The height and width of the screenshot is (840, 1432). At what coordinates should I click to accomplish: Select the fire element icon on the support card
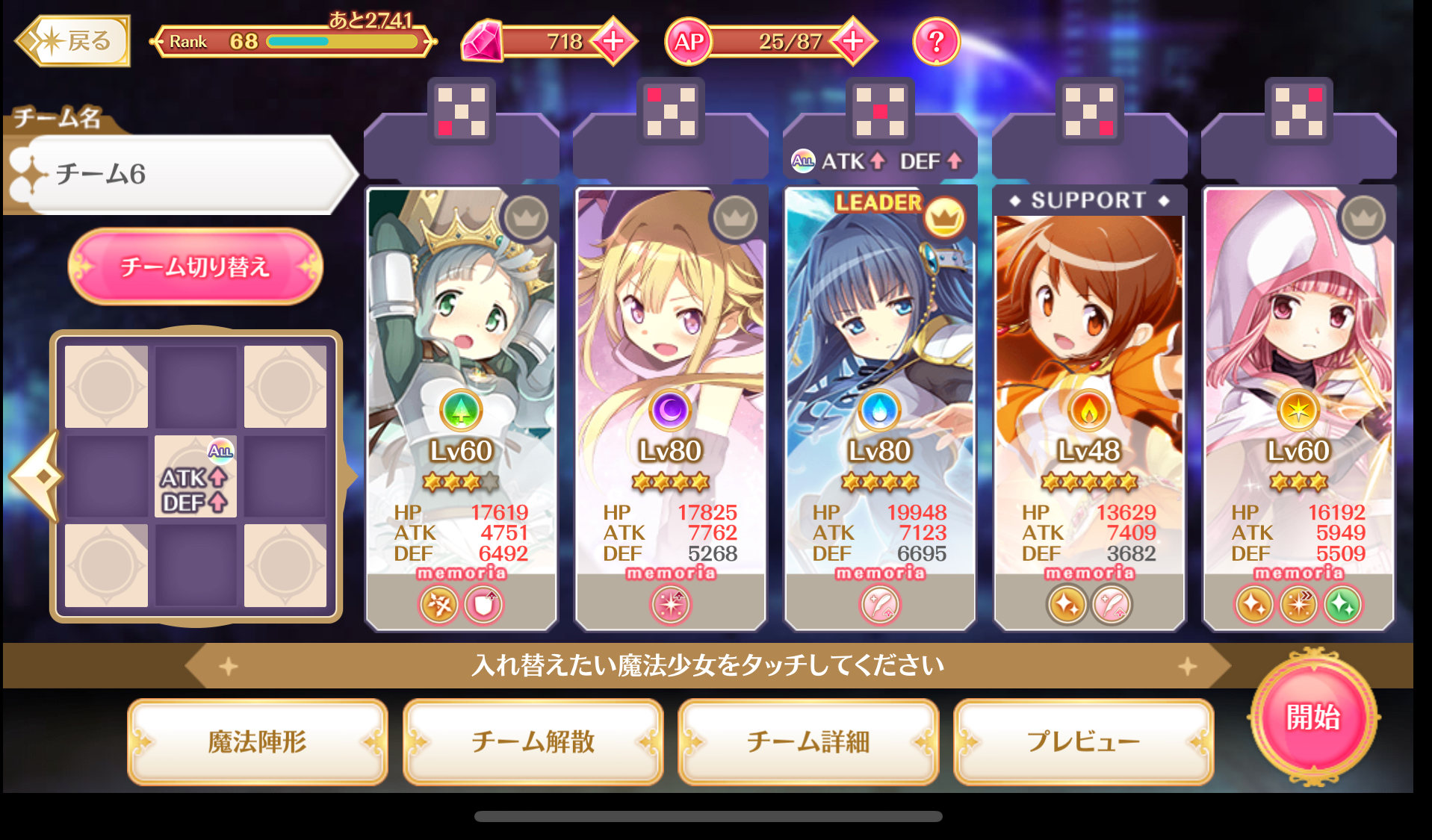[1088, 410]
